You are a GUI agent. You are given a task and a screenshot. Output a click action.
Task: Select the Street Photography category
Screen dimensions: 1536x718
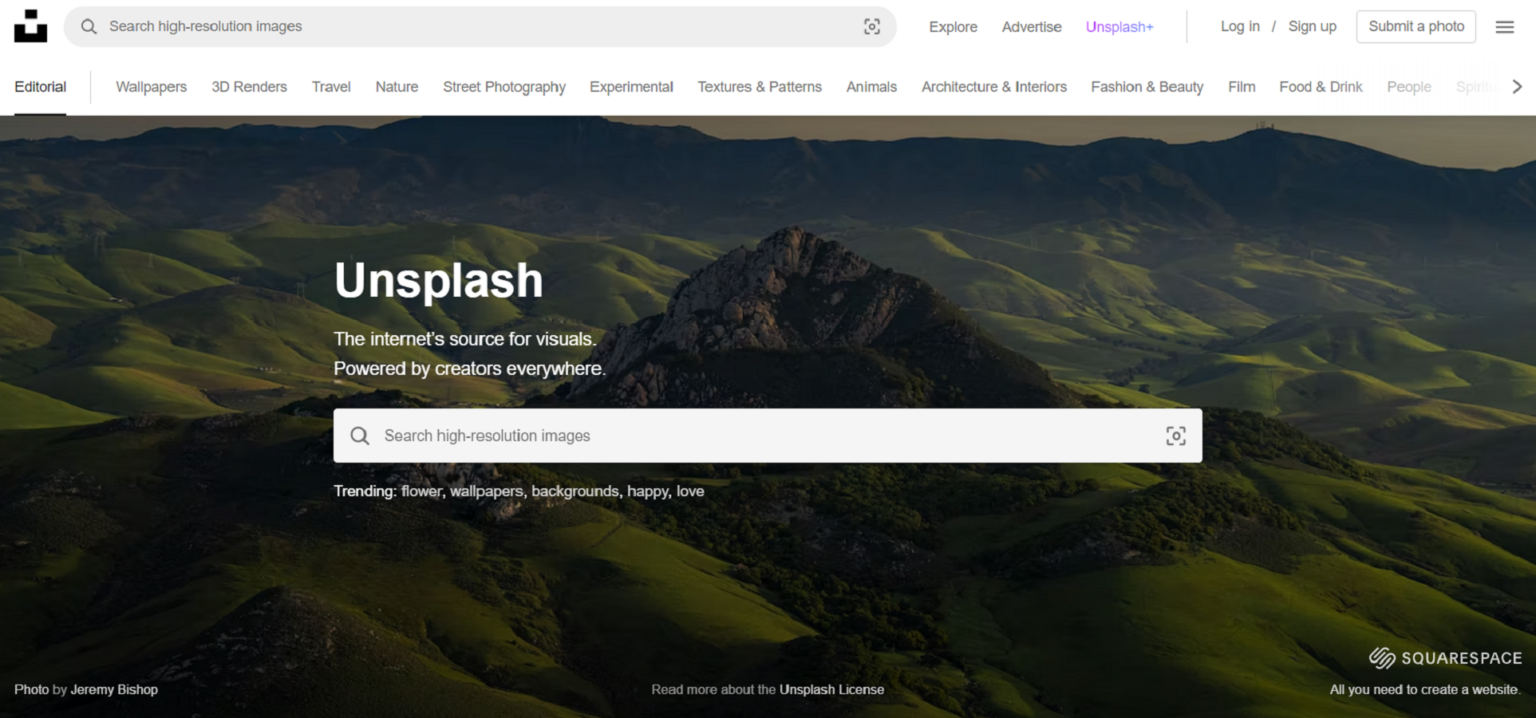[504, 87]
